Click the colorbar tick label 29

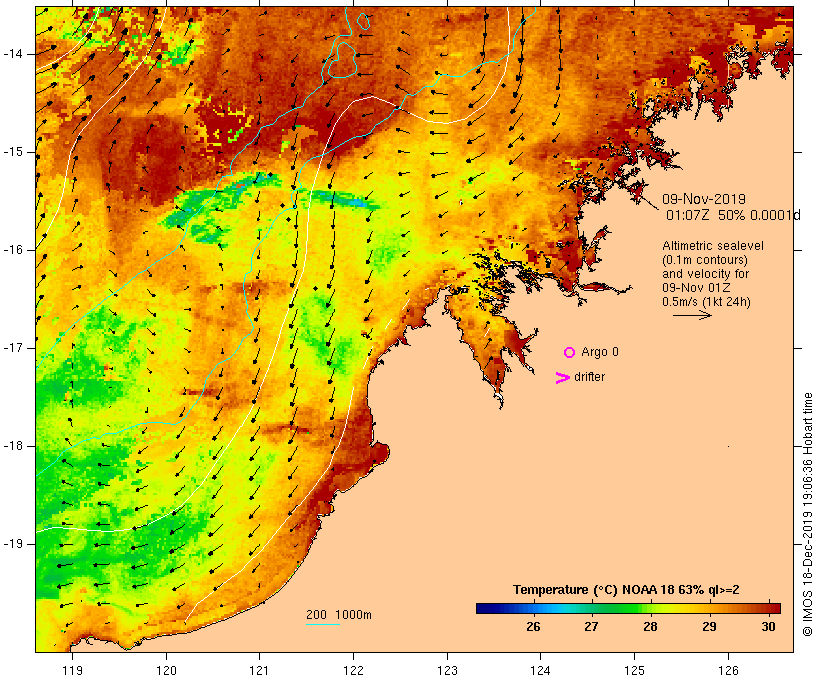pos(709,627)
